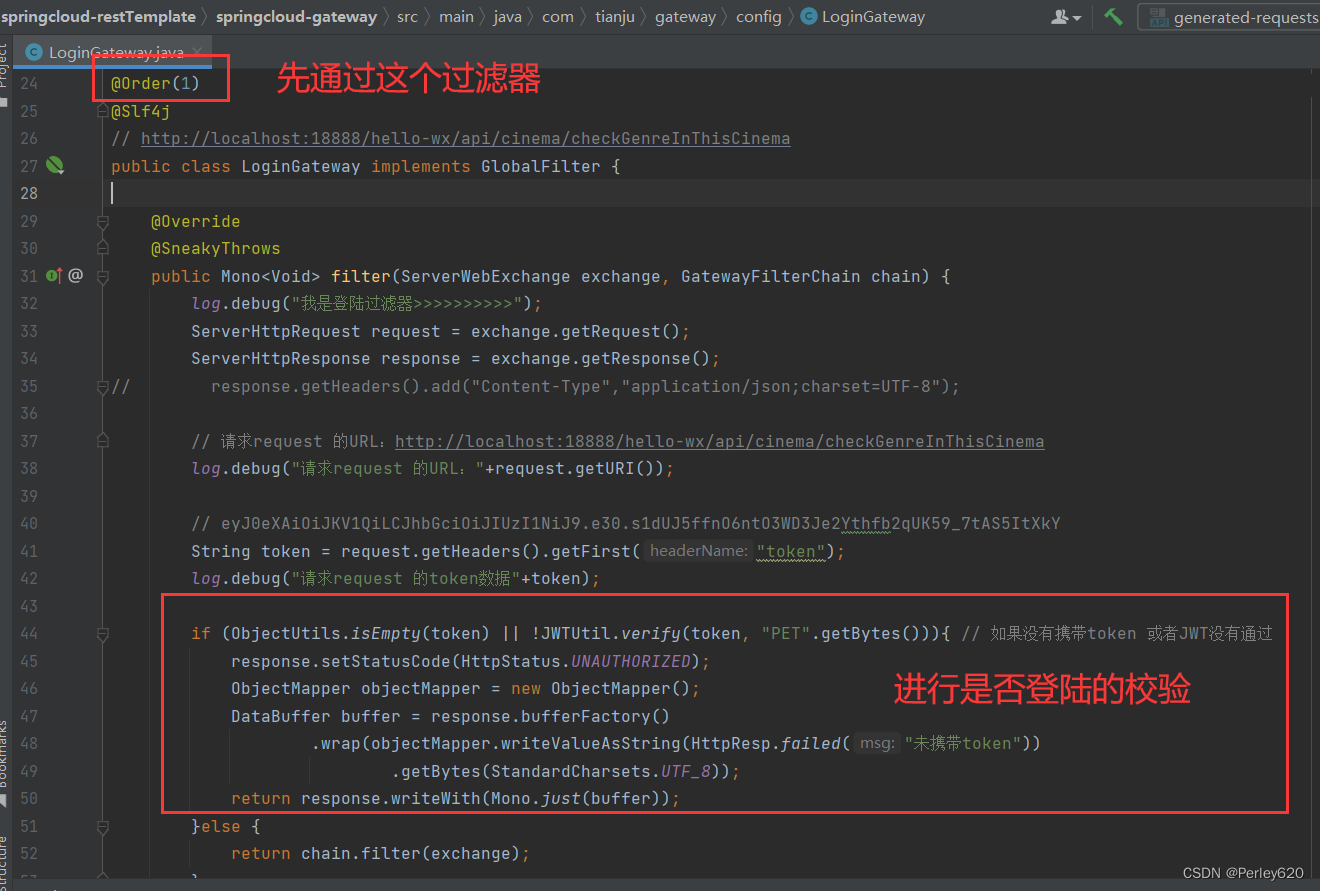Click the implements-method gutter icon on line 31
Screen dimensions: 1320x891
tap(54, 275)
